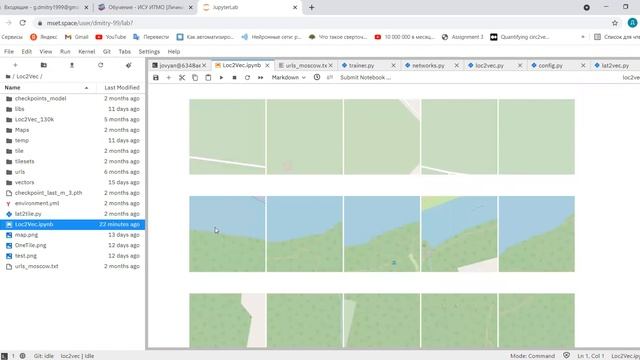
Task: Open the Run menu
Action: click(65, 51)
